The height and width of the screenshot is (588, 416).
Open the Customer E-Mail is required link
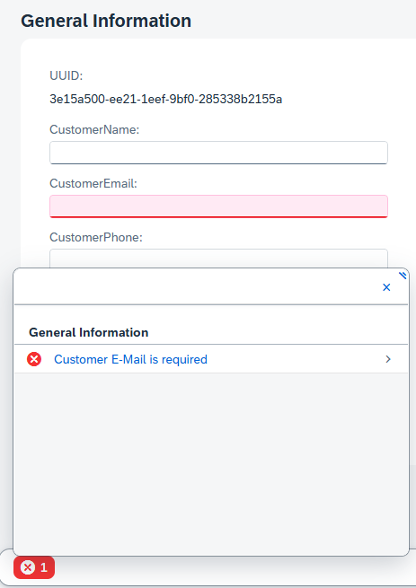coord(131,359)
